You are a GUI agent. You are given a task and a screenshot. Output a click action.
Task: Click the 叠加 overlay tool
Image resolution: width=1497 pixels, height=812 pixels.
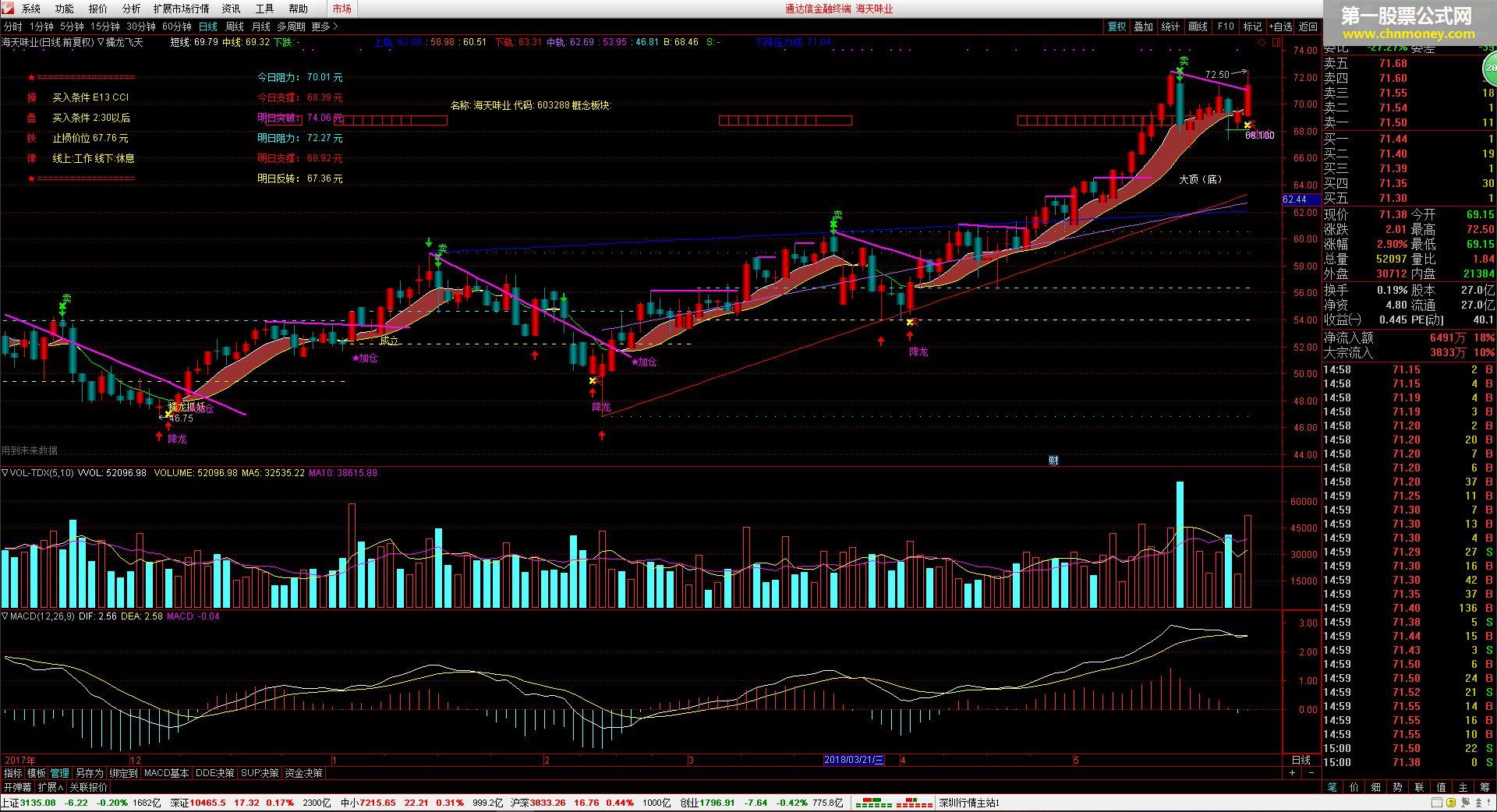pos(1143,26)
